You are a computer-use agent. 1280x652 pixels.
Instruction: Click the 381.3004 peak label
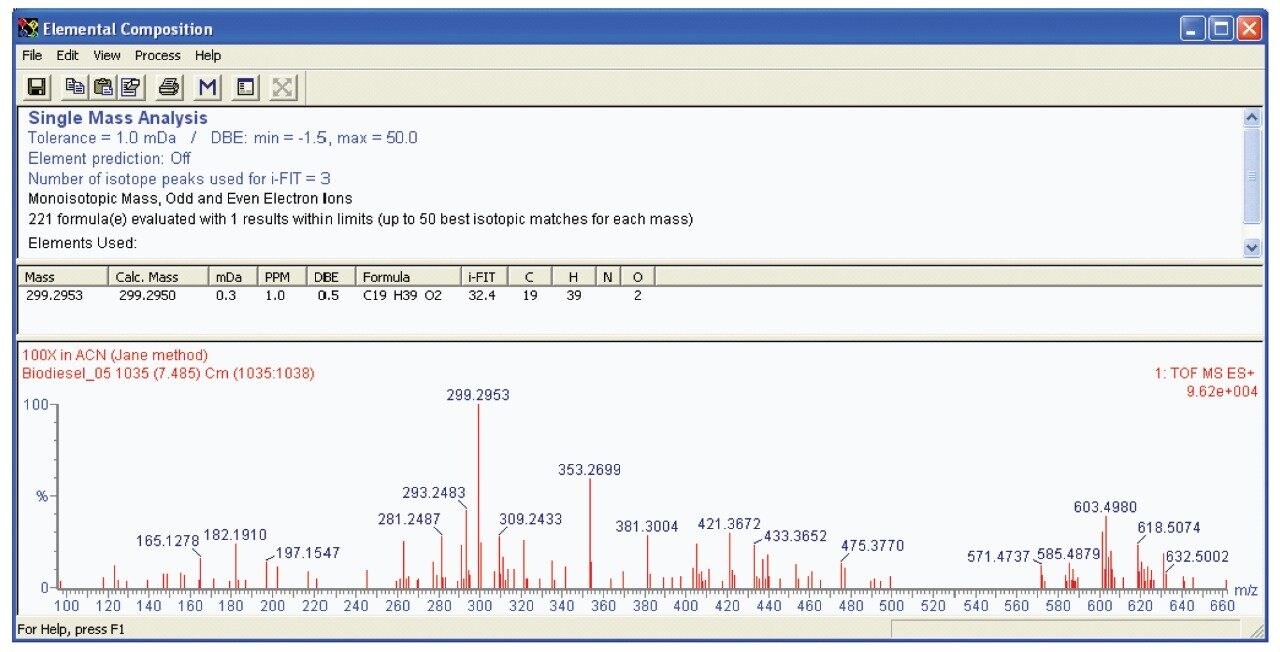pos(647,526)
